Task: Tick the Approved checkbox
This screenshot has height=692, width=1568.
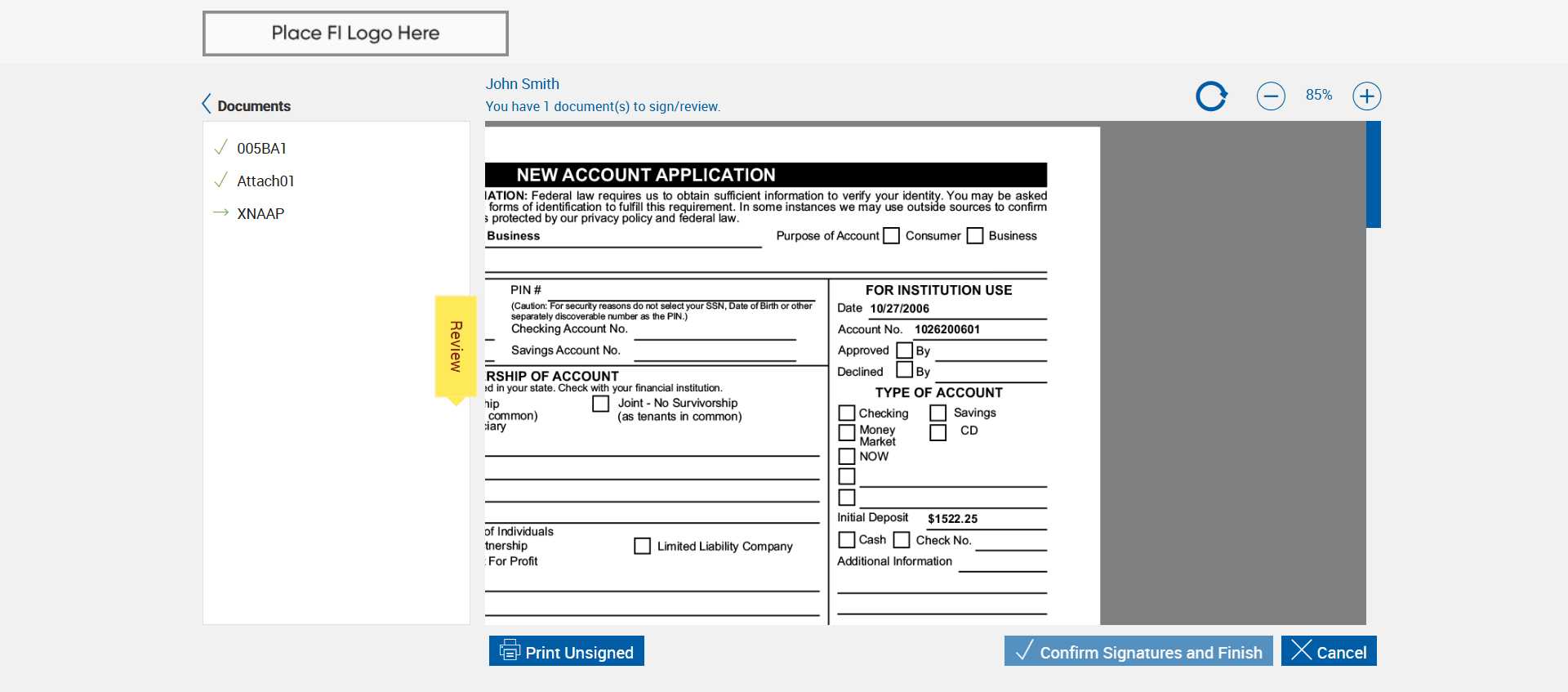Action: [x=904, y=350]
